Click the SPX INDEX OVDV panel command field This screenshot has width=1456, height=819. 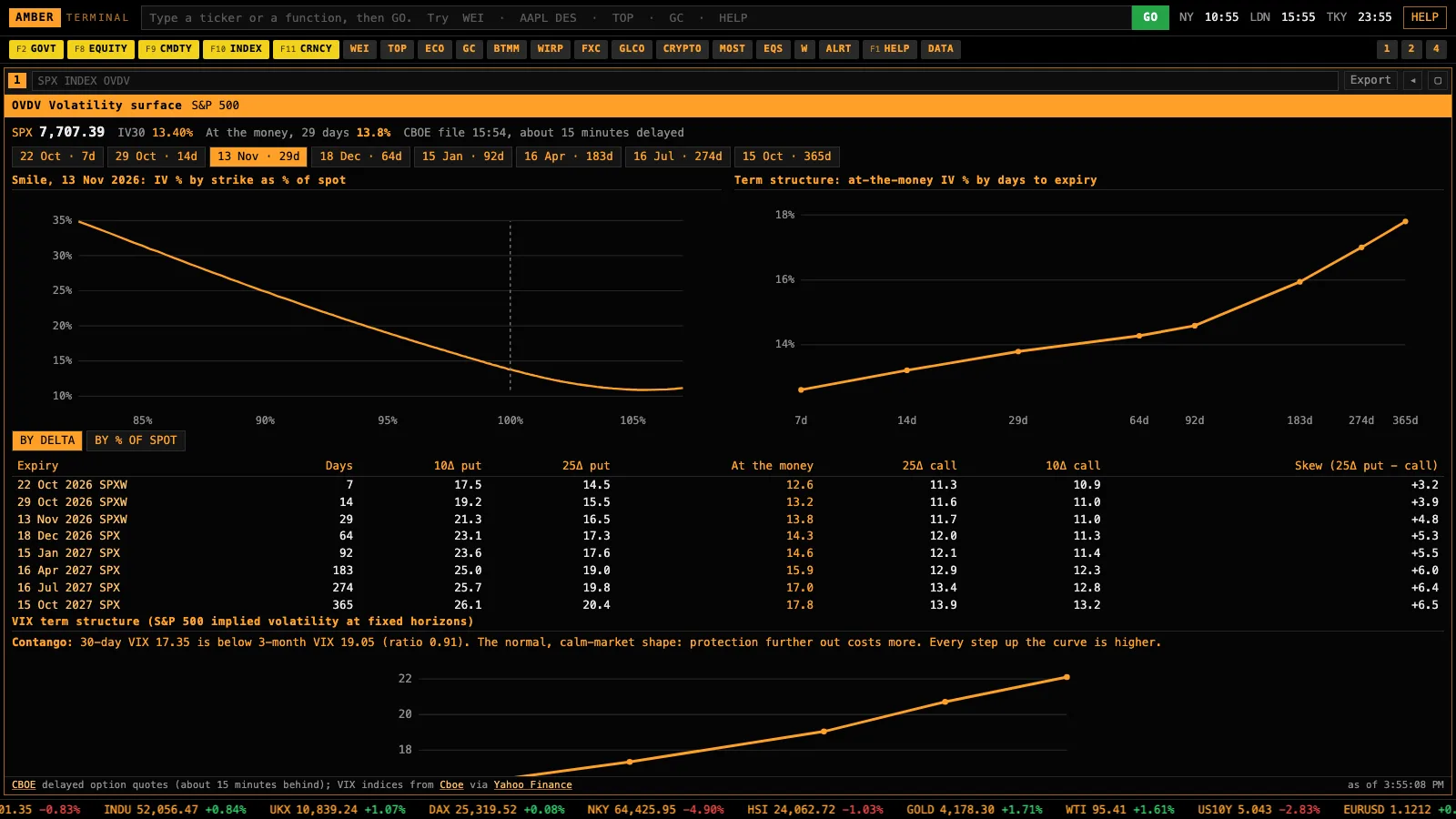coord(685,81)
